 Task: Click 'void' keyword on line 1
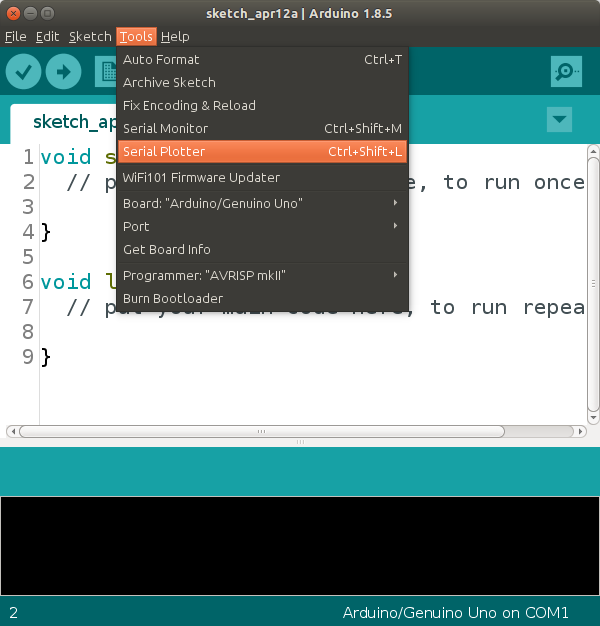coord(66,157)
